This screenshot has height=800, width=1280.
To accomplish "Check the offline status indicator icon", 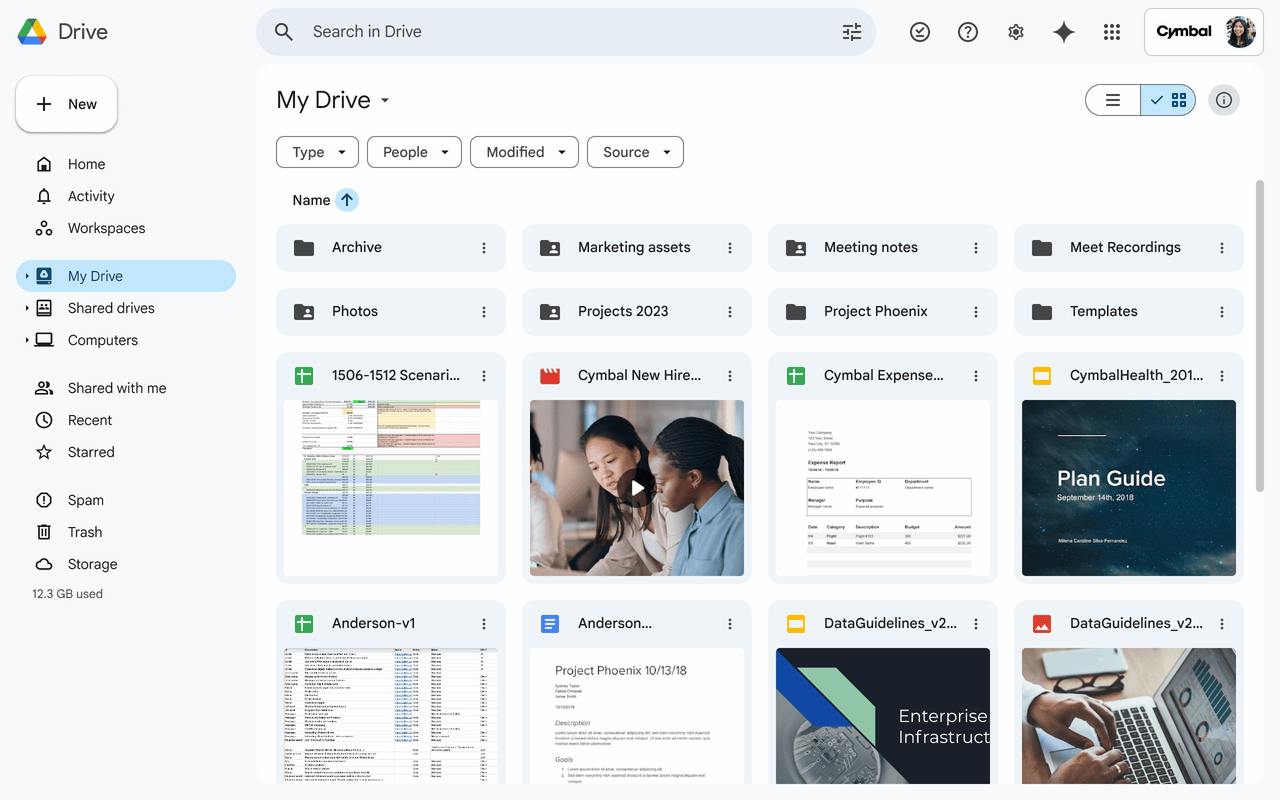I will tap(919, 31).
